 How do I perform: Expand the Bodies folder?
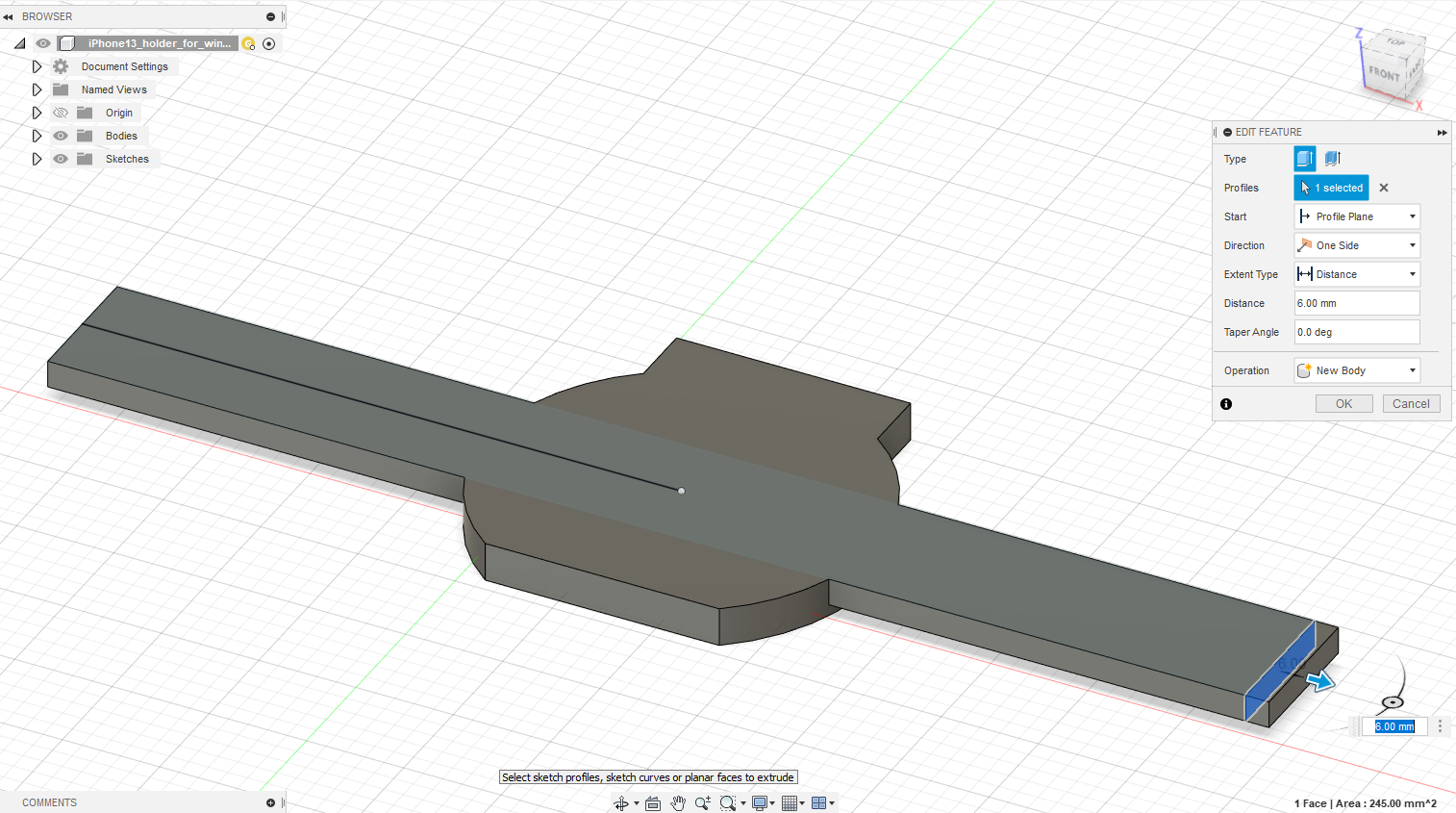point(37,136)
